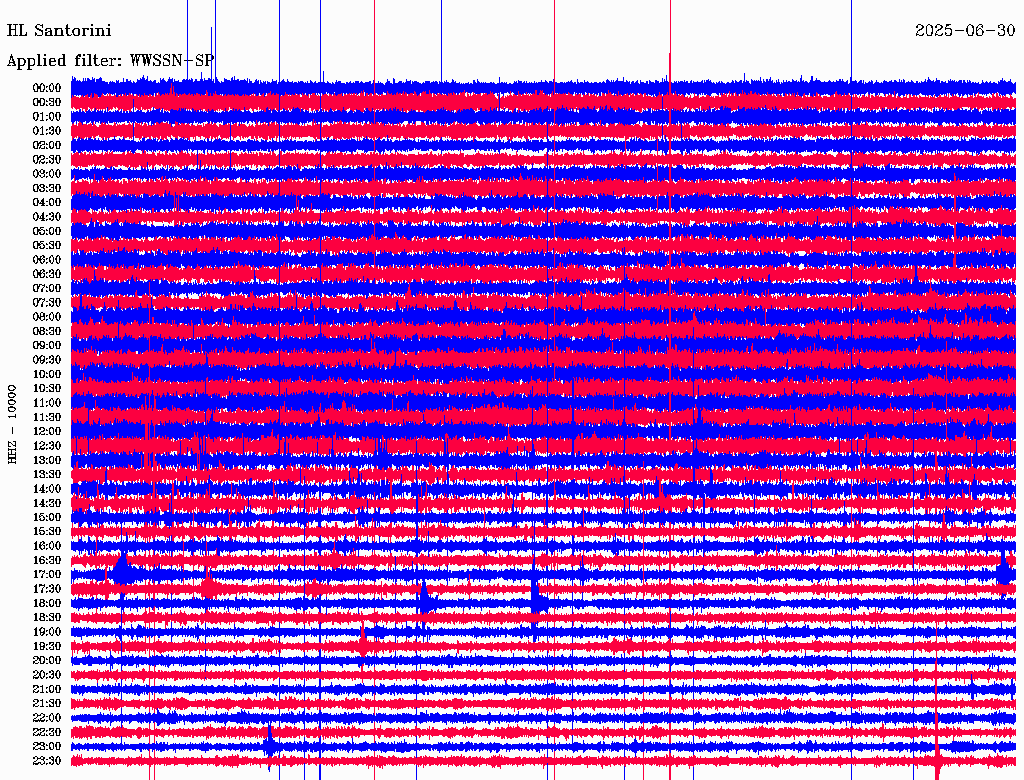Click the 19:00 time label
This screenshot has height=780, width=1024.
[x=47, y=632]
